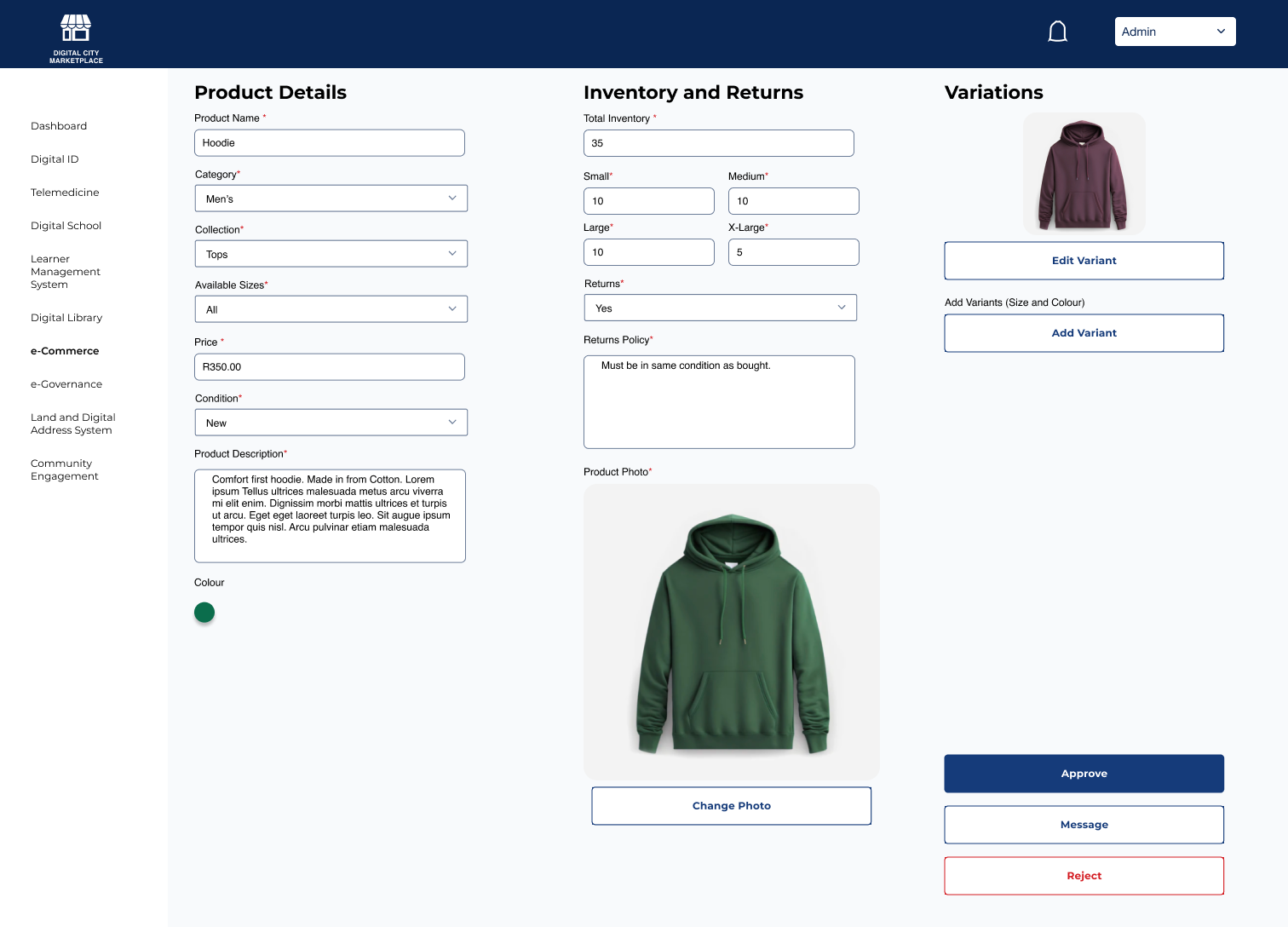Image resolution: width=1288 pixels, height=927 pixels.
Task: Select the maroon hoodie variant thumbnail
Action: tap(1084, 174)
